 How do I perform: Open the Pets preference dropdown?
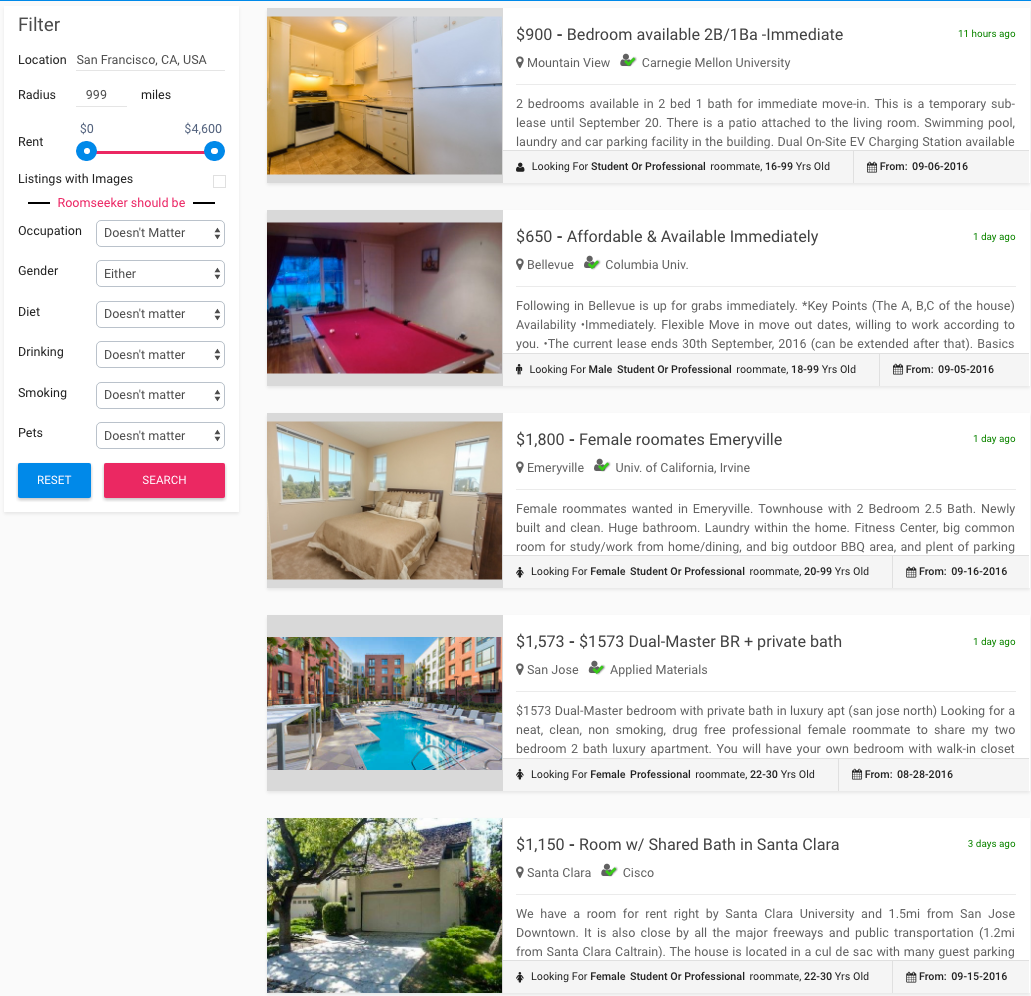(160, 435)
